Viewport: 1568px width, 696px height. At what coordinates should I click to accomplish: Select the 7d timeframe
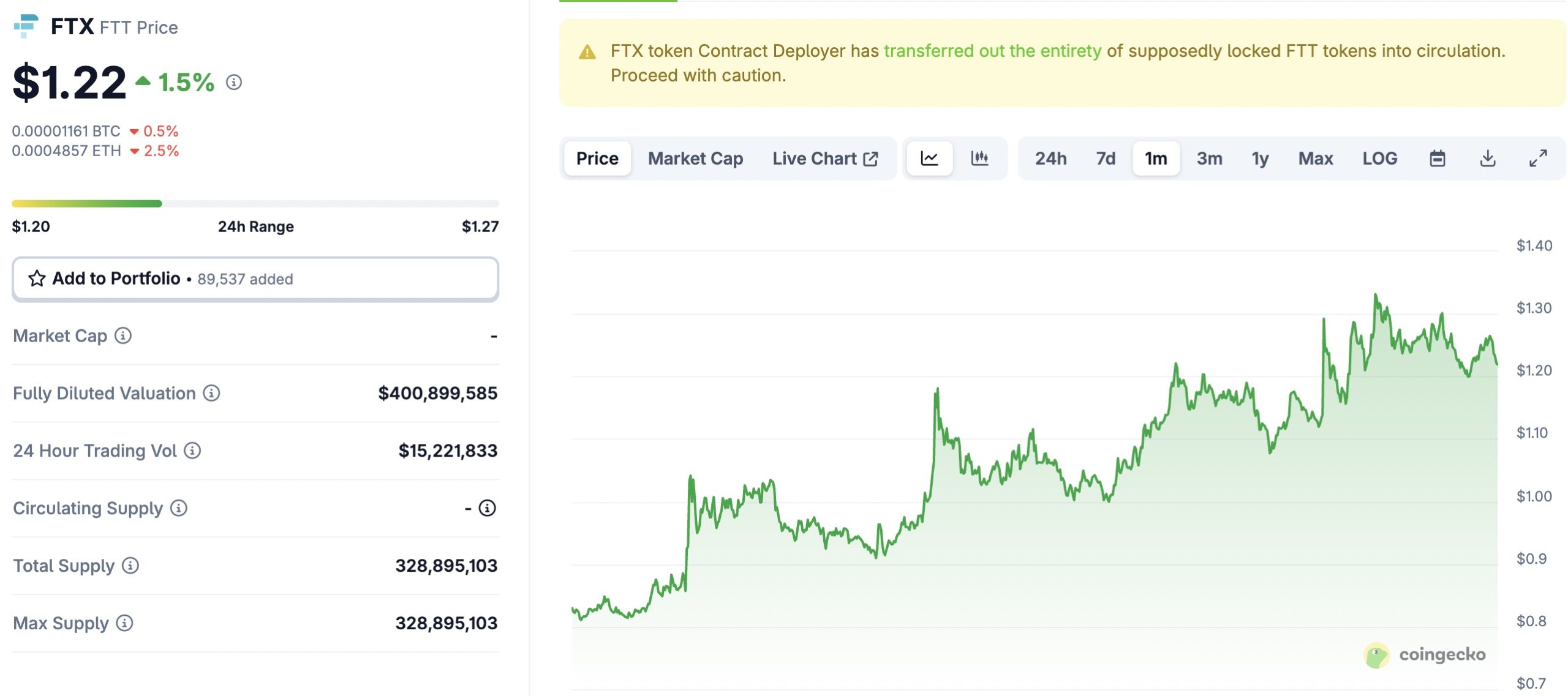(1106, 158)
